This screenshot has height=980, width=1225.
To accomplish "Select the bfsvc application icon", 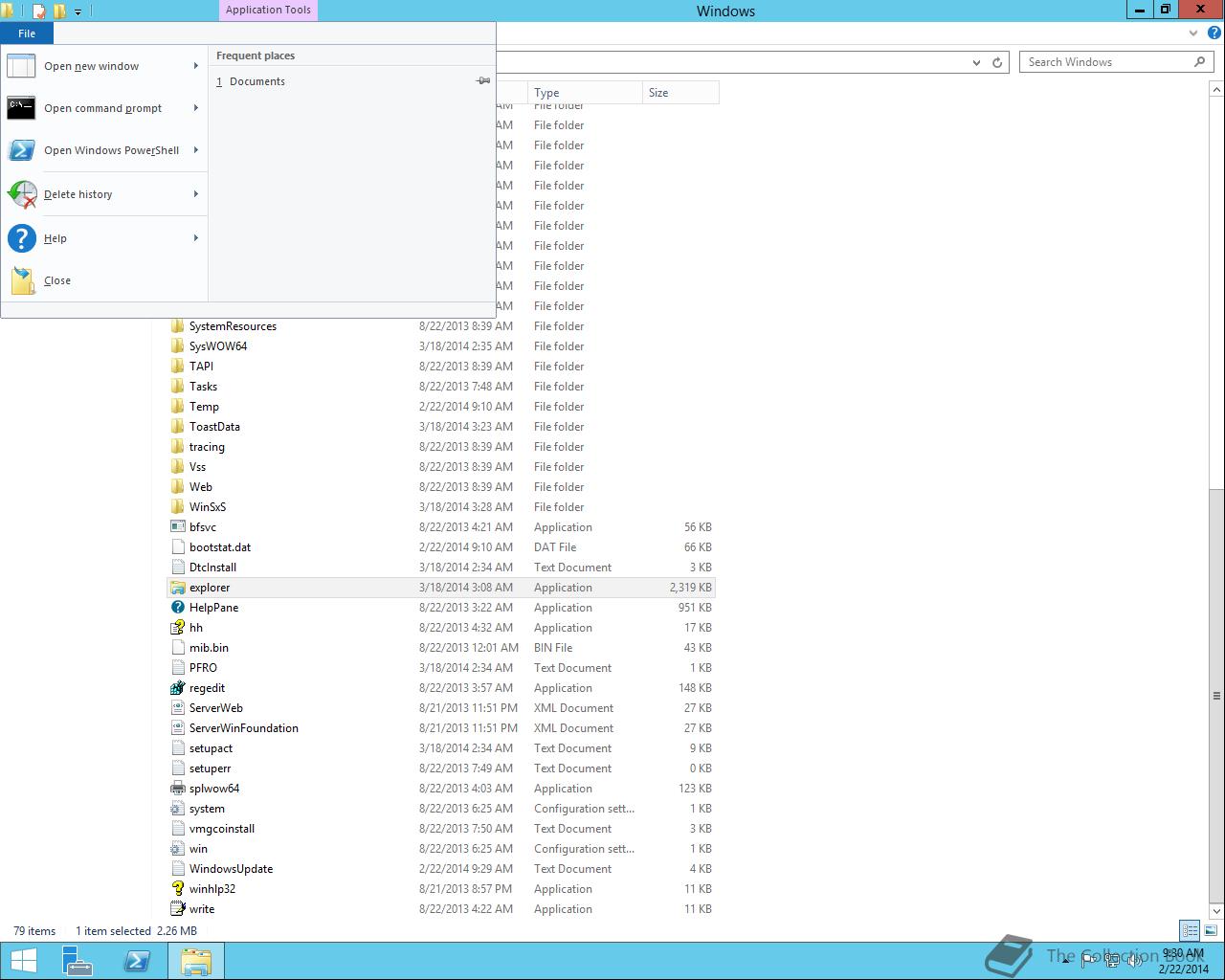I will (x=177, y=527).
